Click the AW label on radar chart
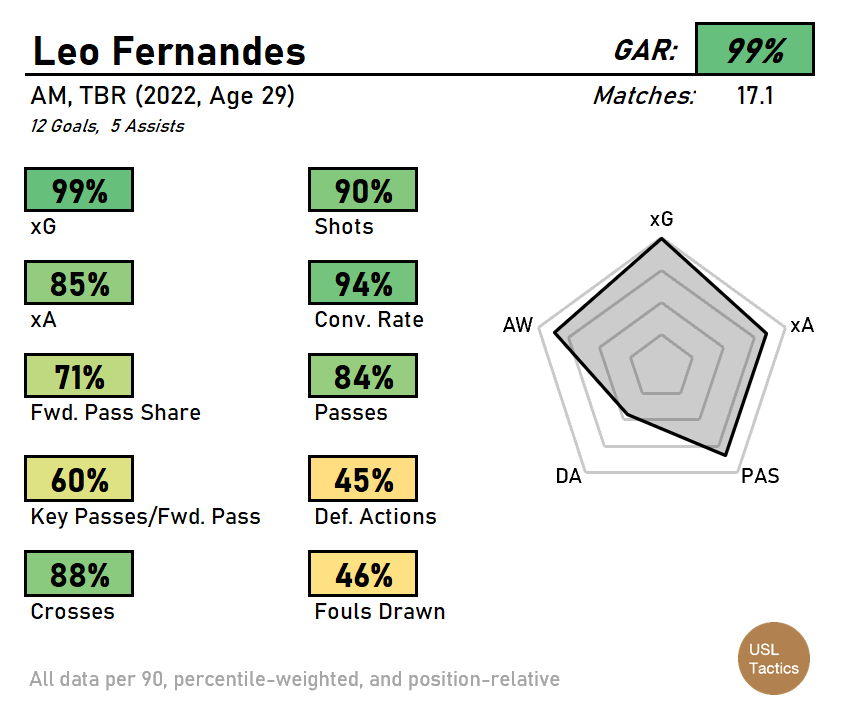This screenshot has height=724, width=856. tap(518, 326)
